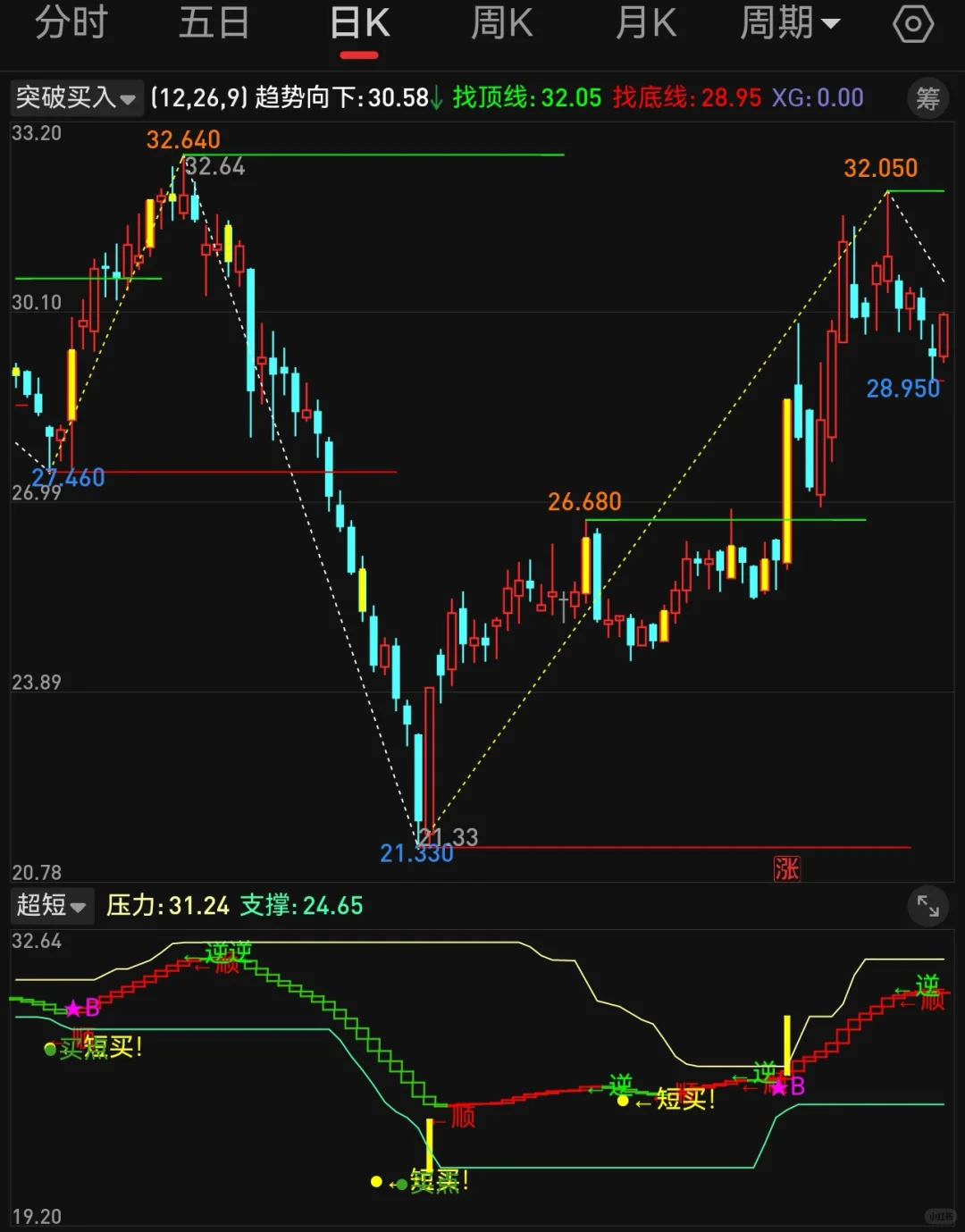Click the 26.680 high label
The height and width of the screenshot is (1232, 965).
pos(584,502)
